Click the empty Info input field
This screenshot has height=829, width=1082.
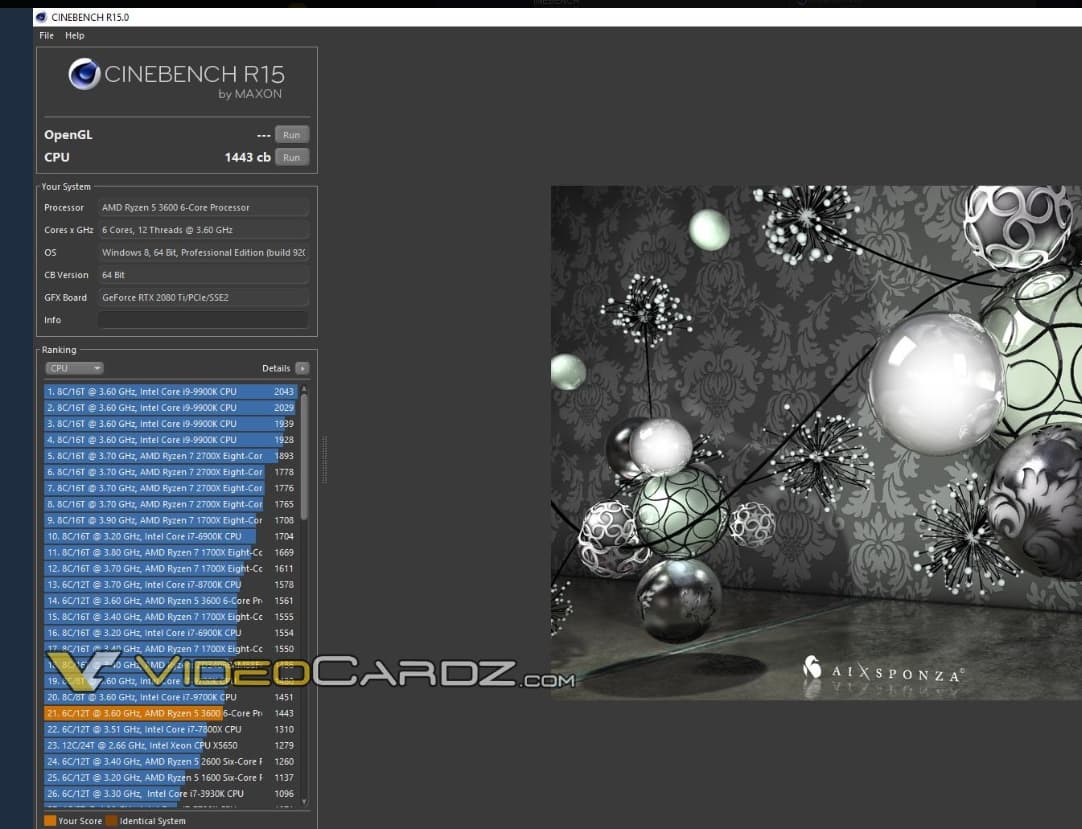pos(204,320)
